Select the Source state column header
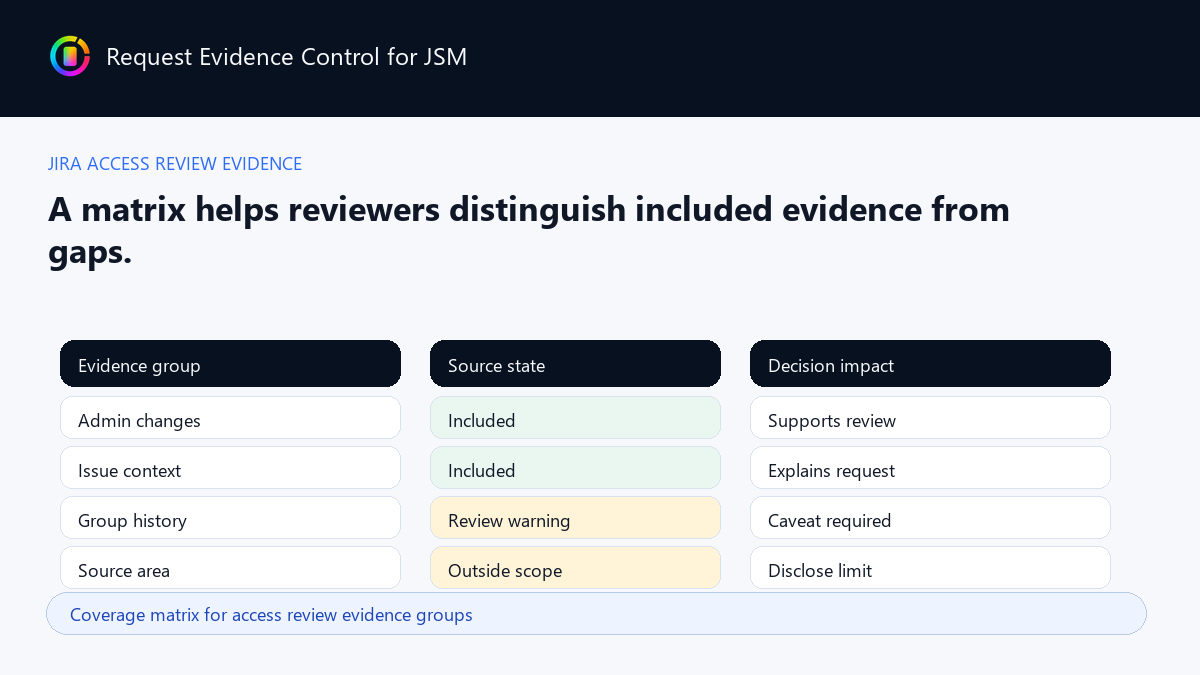Screen dimensions: 1200x675 [x=575, y=364]
